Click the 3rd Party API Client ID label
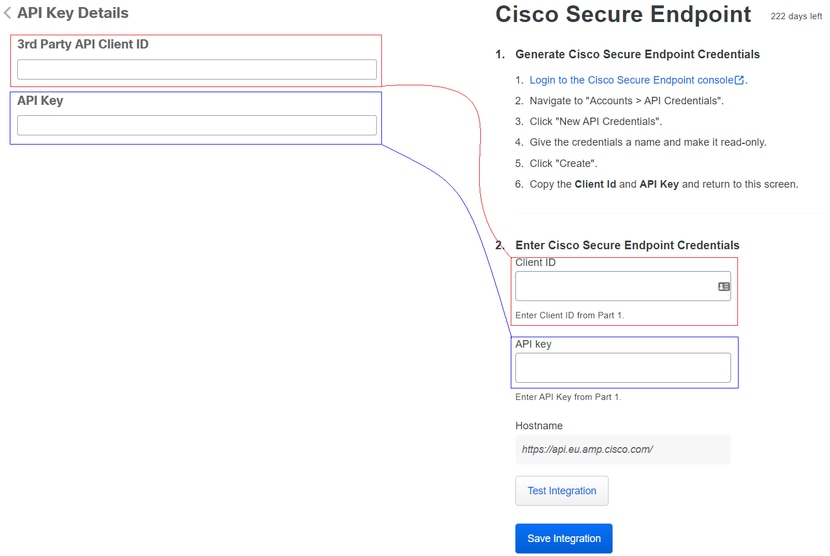 click(83, 44)
